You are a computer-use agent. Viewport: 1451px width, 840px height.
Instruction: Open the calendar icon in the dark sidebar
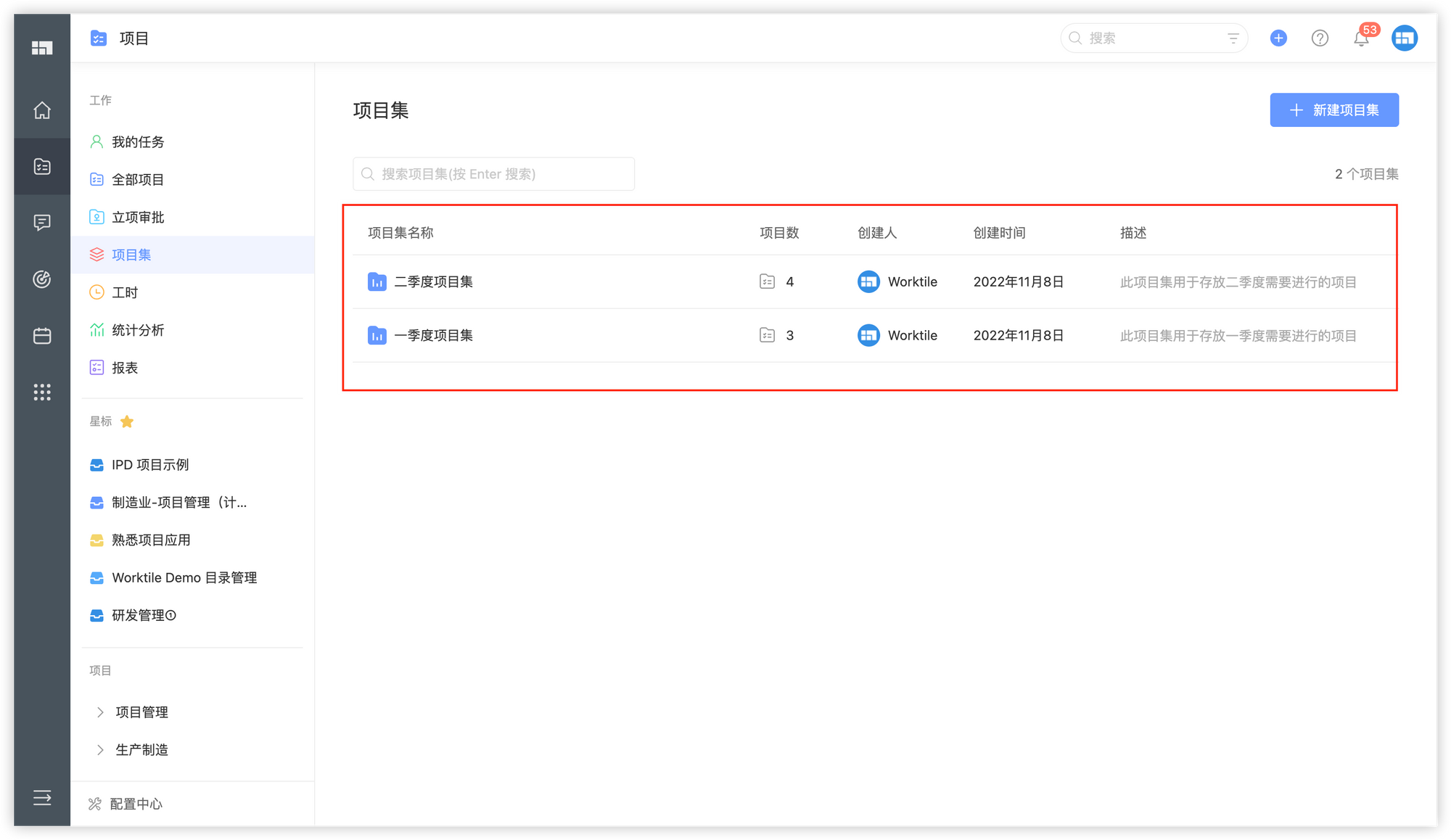click(x=41, y=335)
